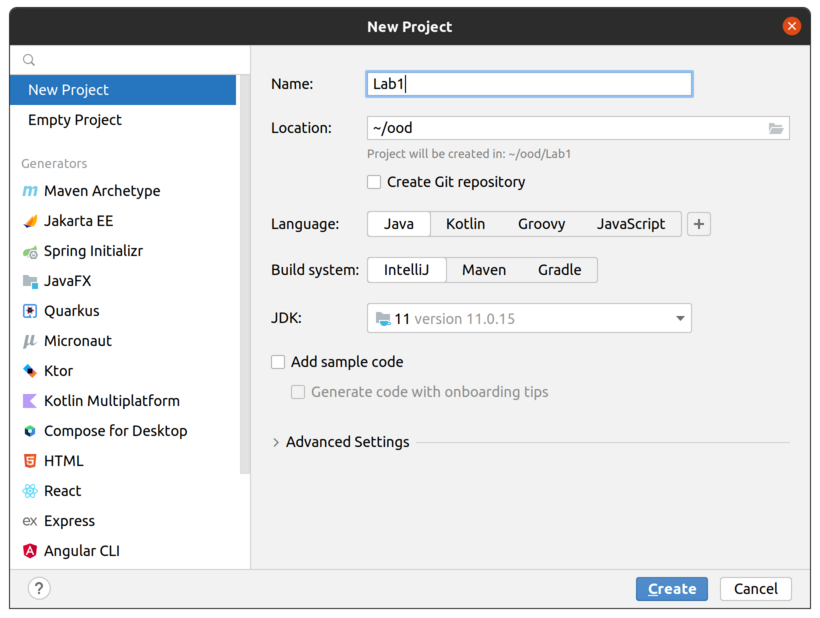
Task: Open help with the question mark button
Action: 39,589
